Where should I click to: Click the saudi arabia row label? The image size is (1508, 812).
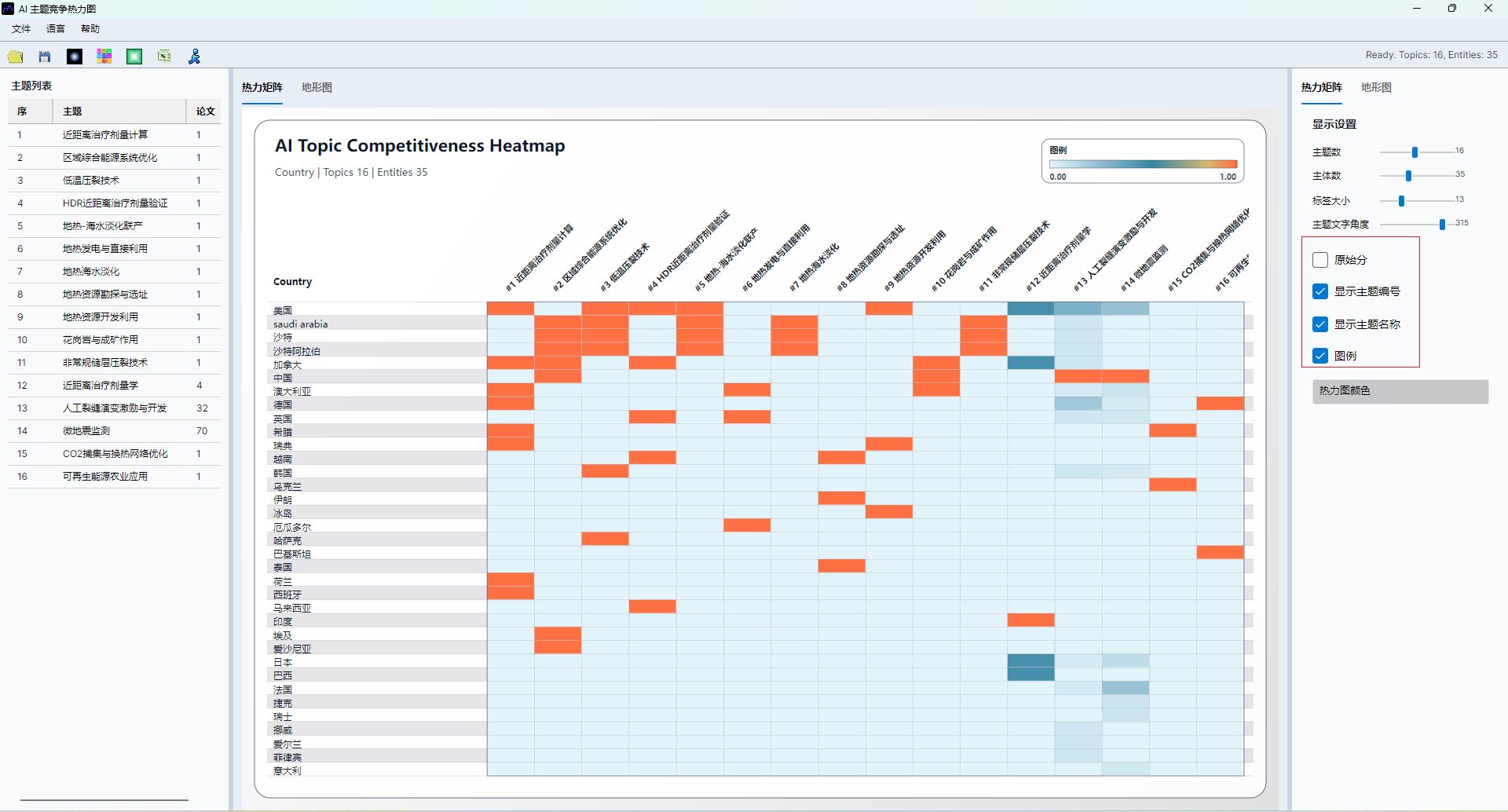[301, 324]
